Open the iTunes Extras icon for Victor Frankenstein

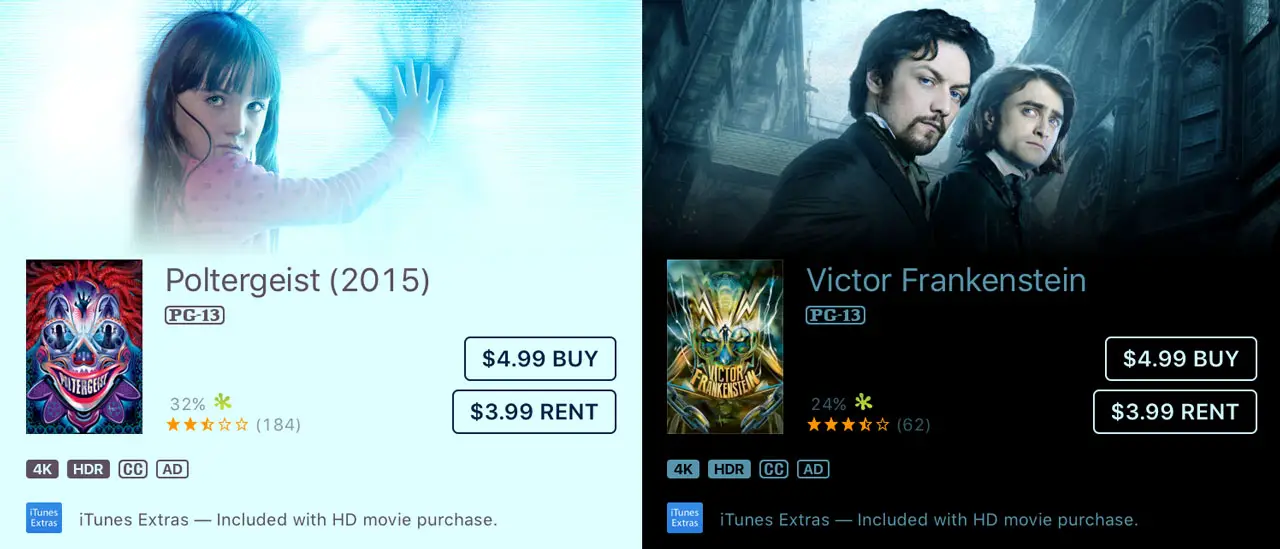pos(685,518)
